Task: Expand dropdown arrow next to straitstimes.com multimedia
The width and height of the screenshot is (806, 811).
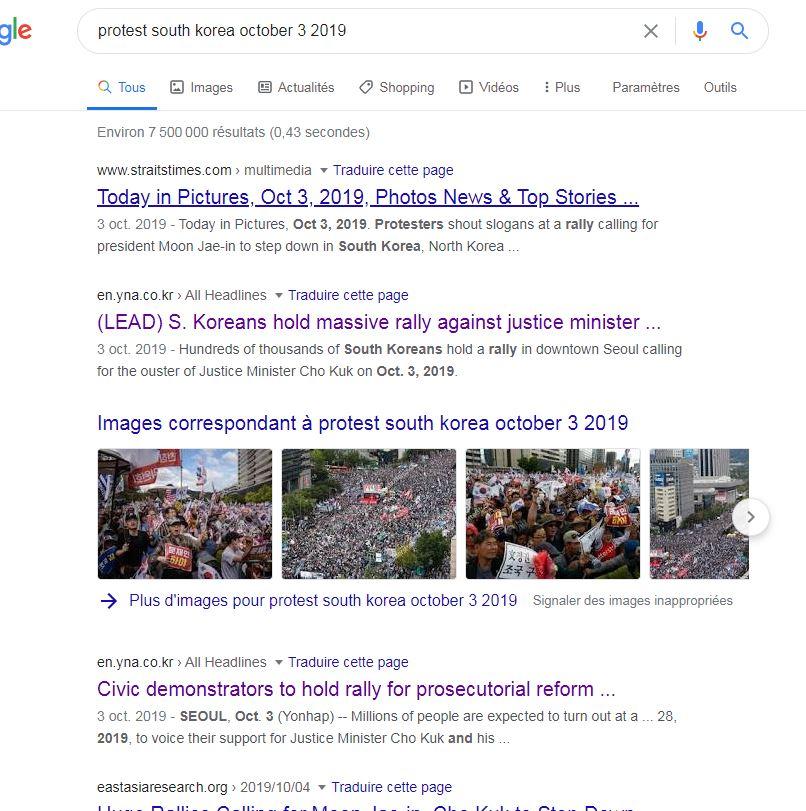Action: (324, 170)
